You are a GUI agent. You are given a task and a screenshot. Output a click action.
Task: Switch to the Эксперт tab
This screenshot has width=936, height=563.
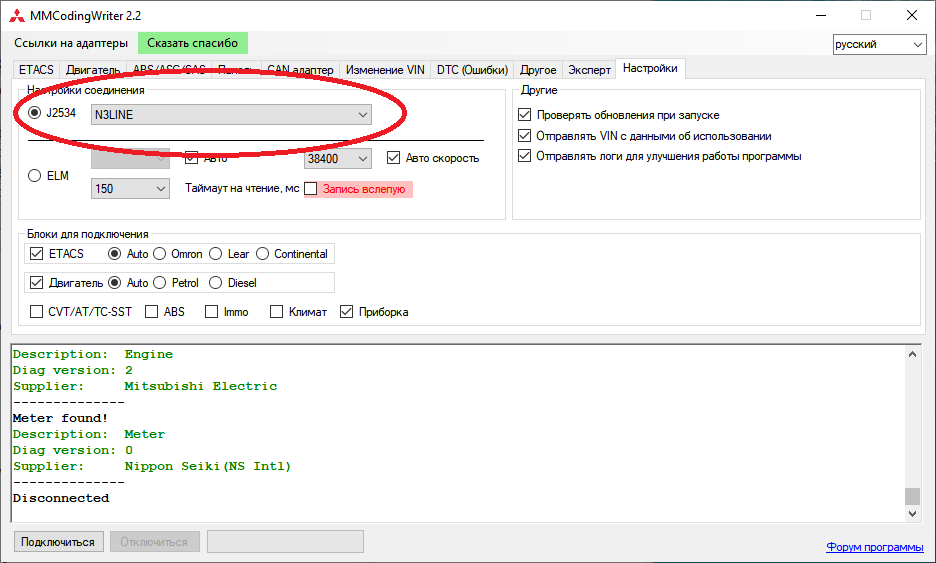589,70
